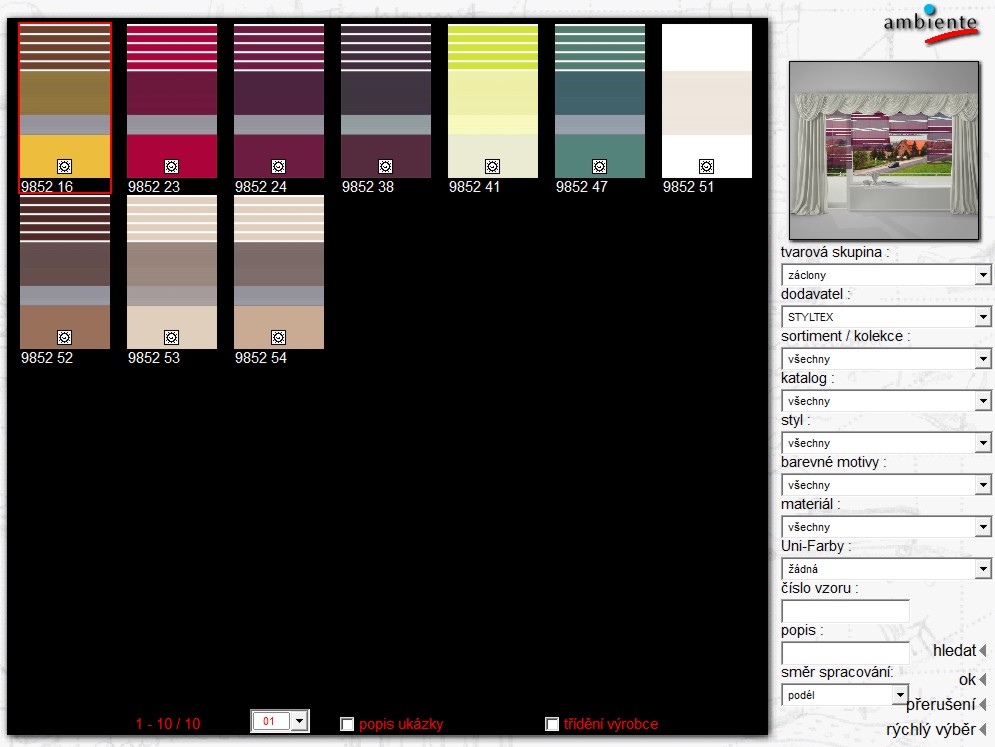Click the detail icon on swatch 9852 54

(278, 337)
